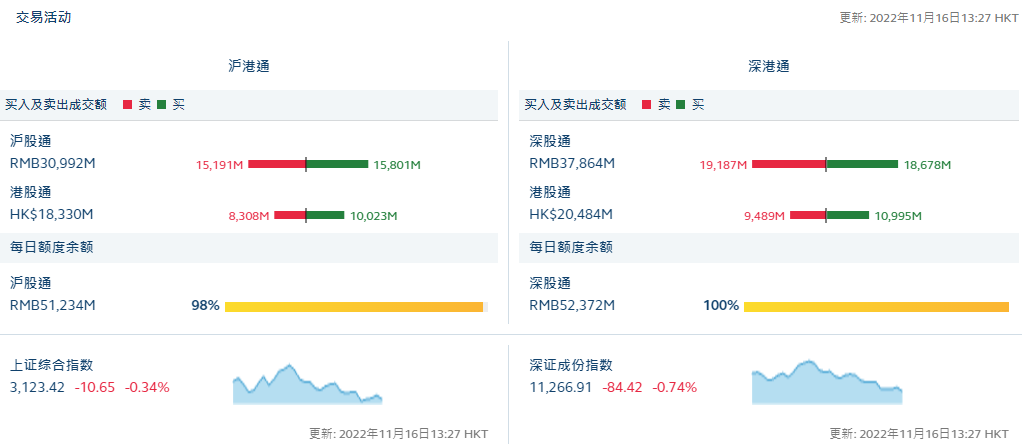Click the 深股通 red sell bar 19,187M
Image resolution: width=1022 pixels, height=444 pixels.
tap(788, 164)
